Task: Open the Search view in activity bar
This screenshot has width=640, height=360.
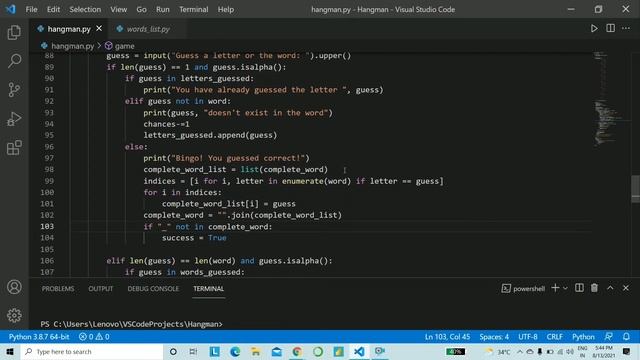Action: tap(14, 61)
